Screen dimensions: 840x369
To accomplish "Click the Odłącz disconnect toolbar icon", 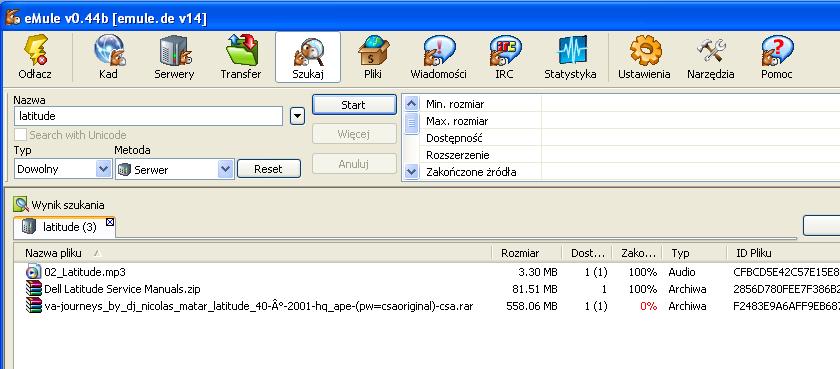I will pyautogui.click(x=35, y=57).
